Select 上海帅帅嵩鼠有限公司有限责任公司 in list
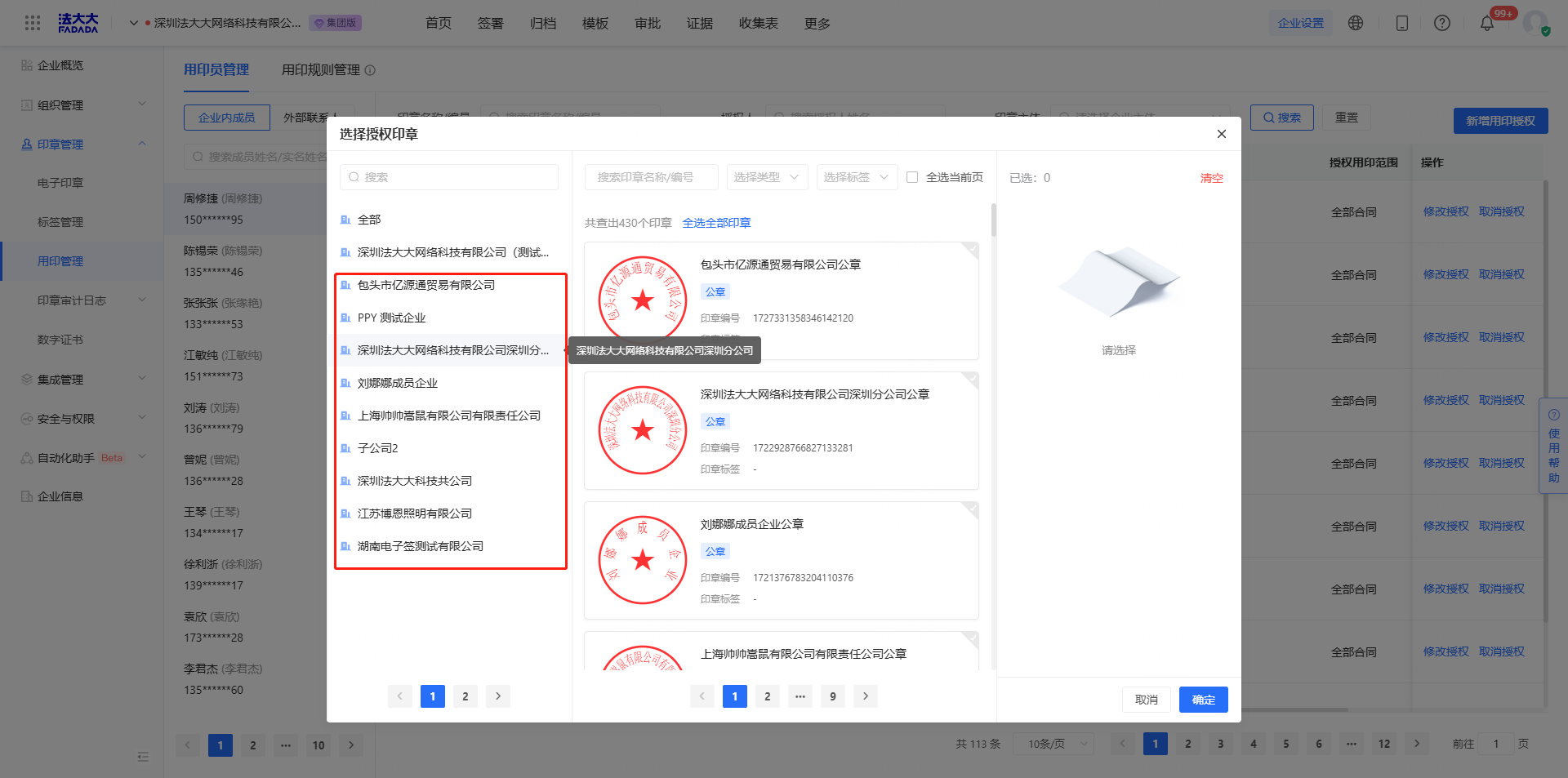The width and height of the screenshot is (1568, 778). pos(449,416)
